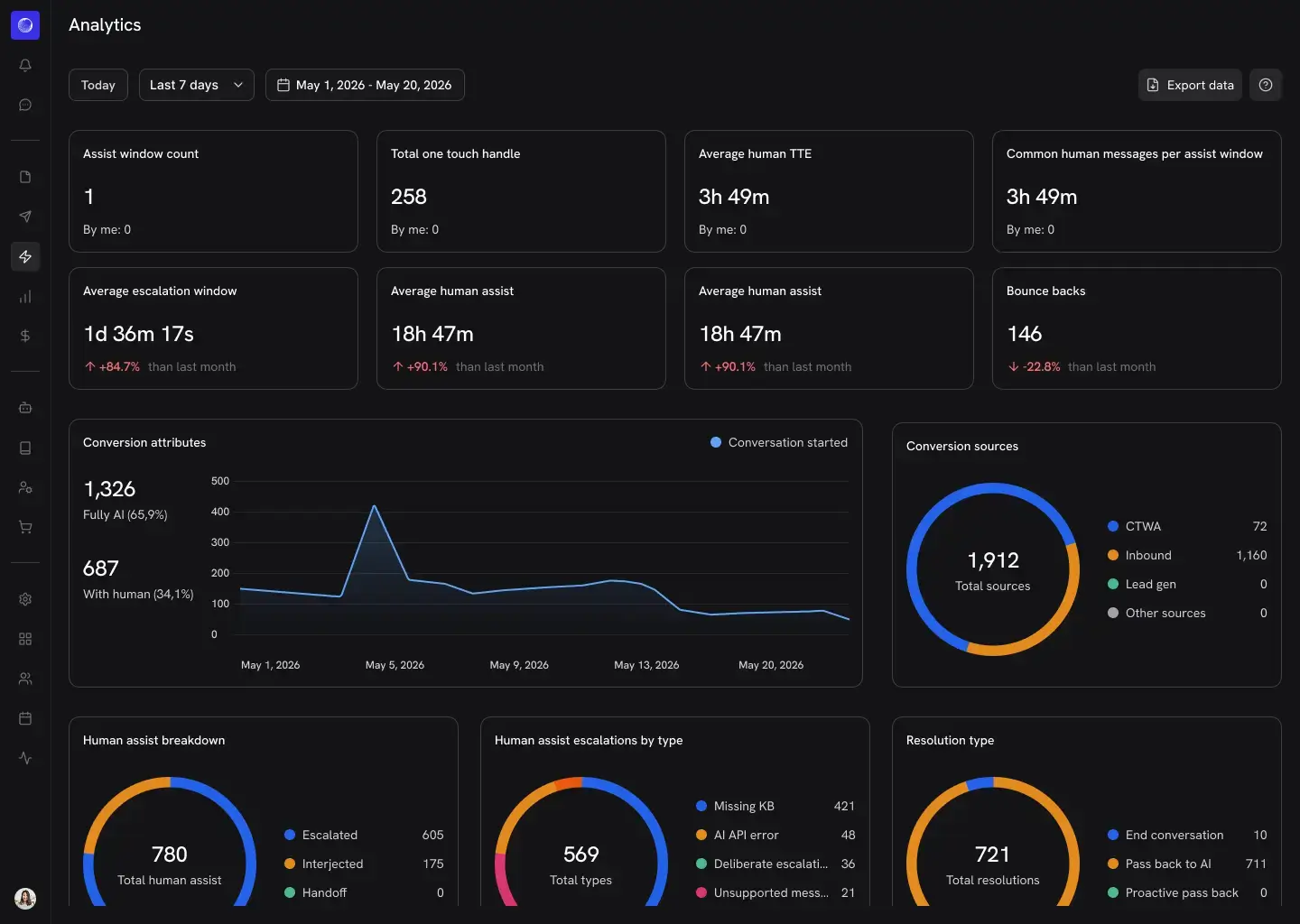Open the activity pulse sidebar icon
This screenshot has height=924, width=1300.
pos(25,758)
